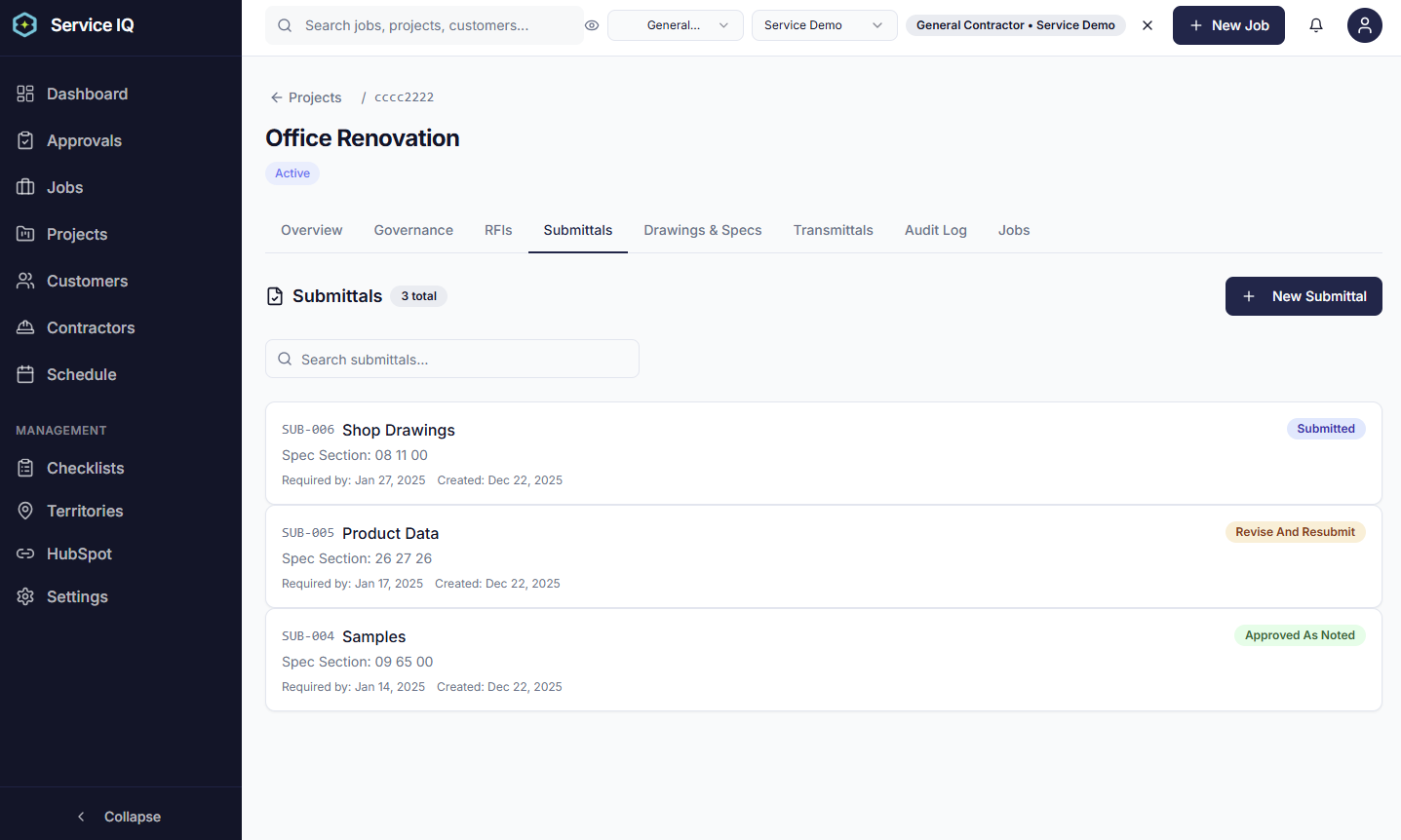Click the submittals search magnifier icon
This screenshot has width=1401, height=840.
coord(285,359)
